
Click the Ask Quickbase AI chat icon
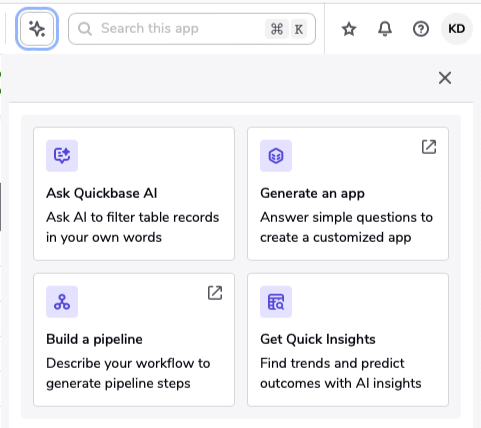click(x=62, y=156)
